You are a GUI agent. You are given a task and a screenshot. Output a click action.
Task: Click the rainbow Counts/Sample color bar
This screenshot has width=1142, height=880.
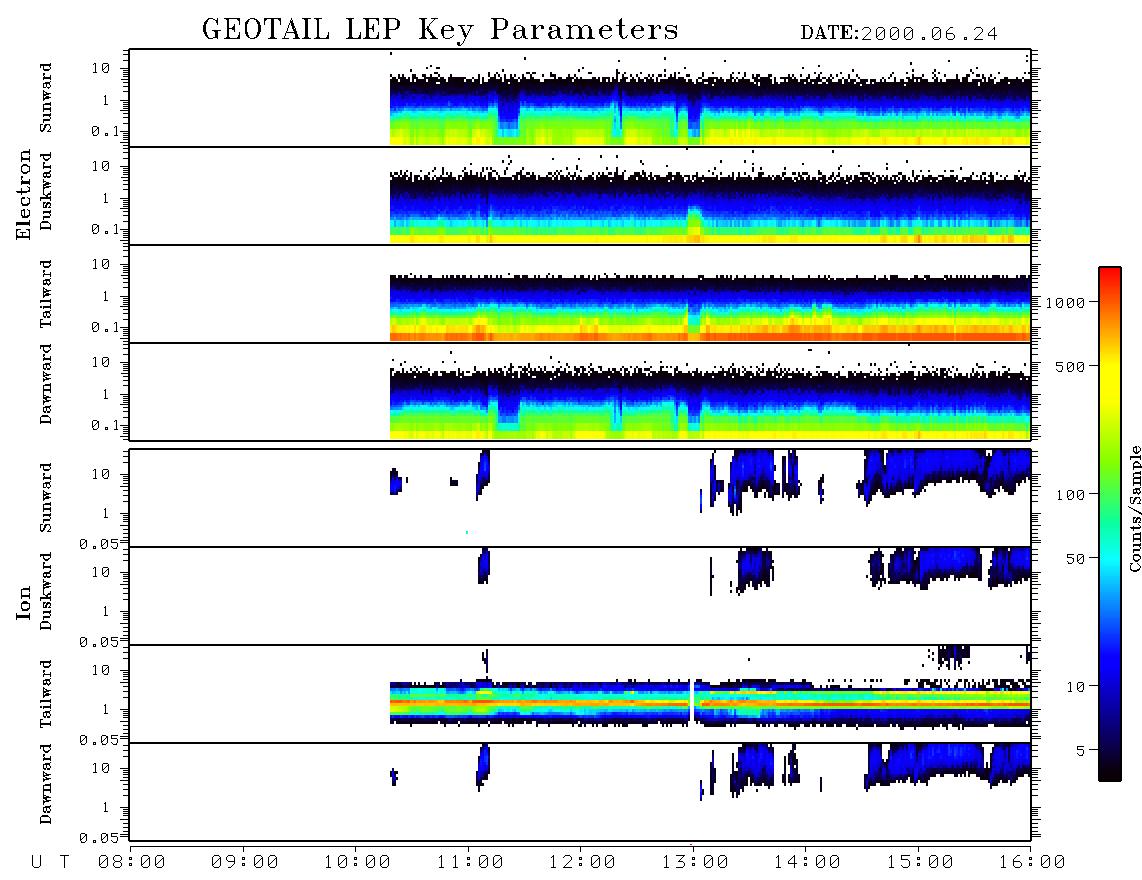1110,524
